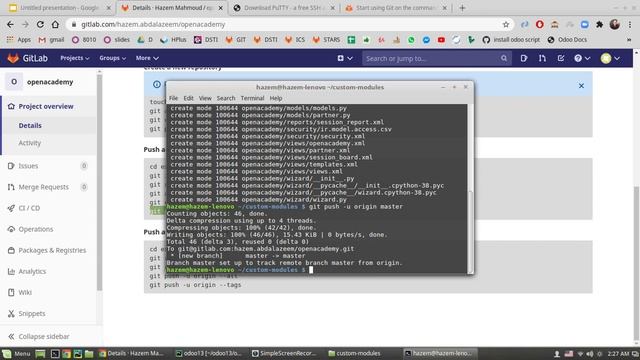640x360 pixels.
Task: Open the Projects dropdown menu
Action: pyautogui.click(x=75, y=58)
